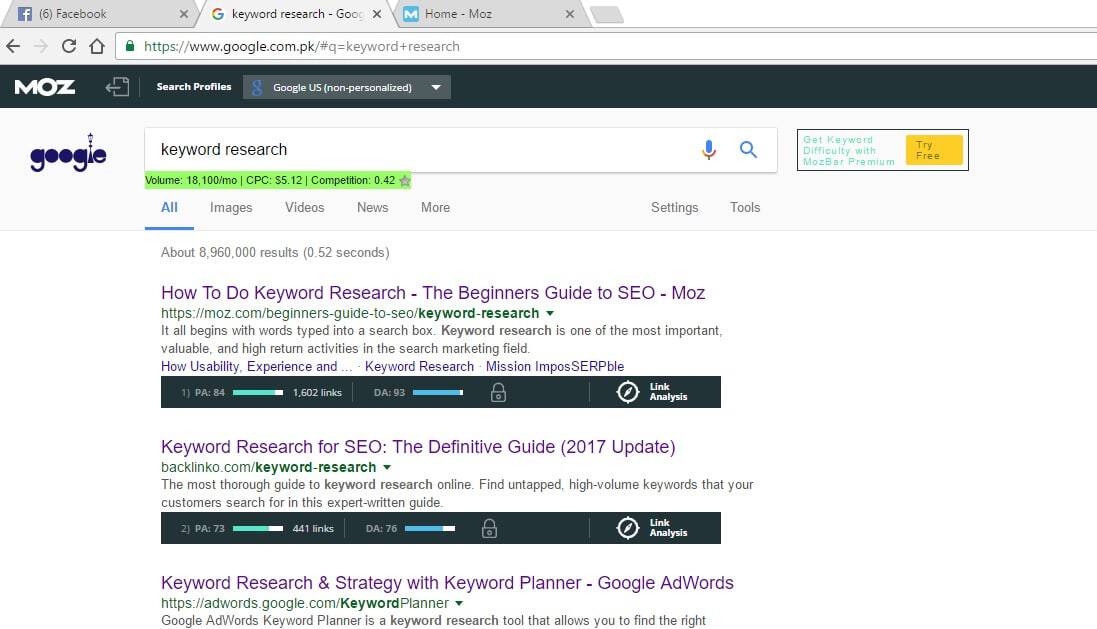Click DA: 93 progress bar
This screenshot has width=1097, height=629.
point(438,393)
